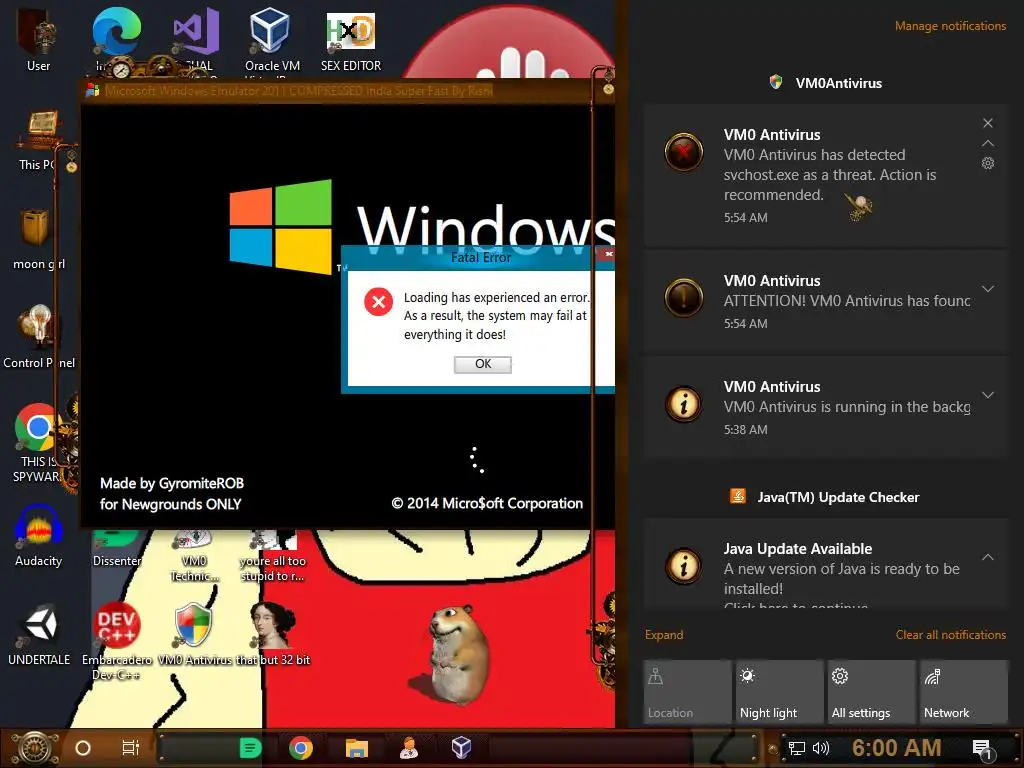Screen dimensions: 1024x768
Task: Open the 'youre all too stupid' desktop icon
Action: 272,556
